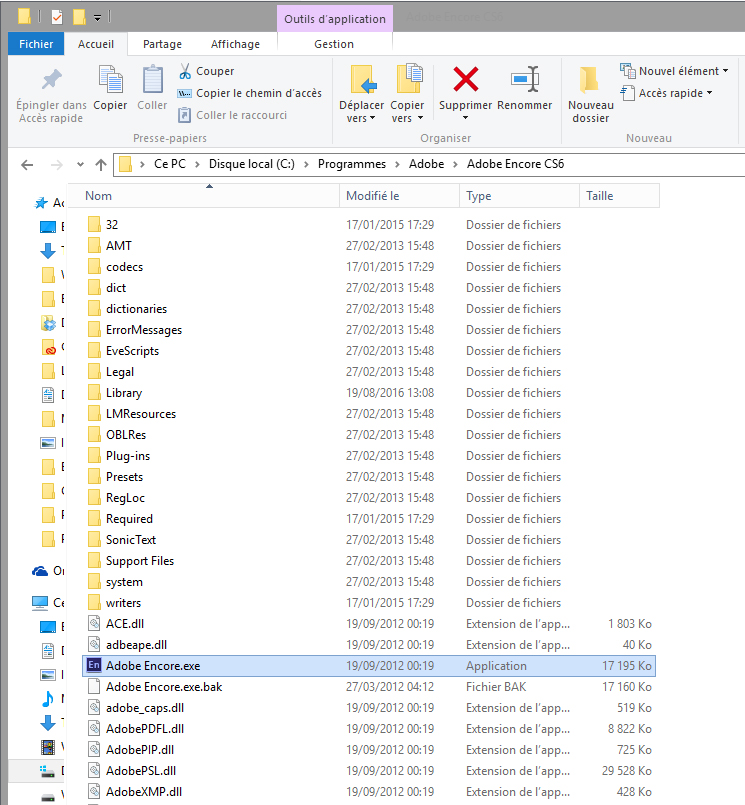Viewport: 745px width, 805px height.
Task: Click the Coller clipboard icon
Action: pos(152,80)
